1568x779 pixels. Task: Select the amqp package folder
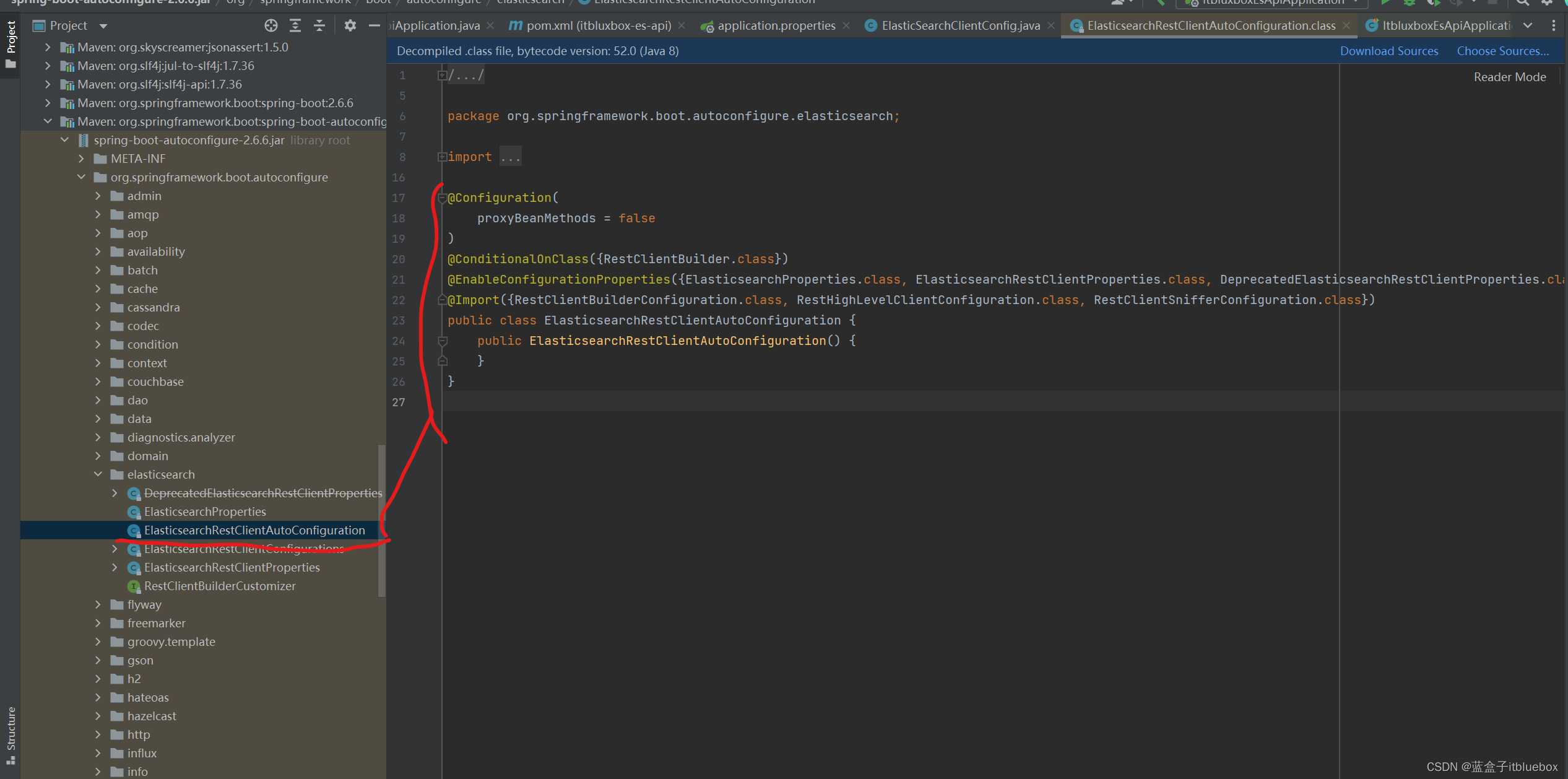(142, 214)
